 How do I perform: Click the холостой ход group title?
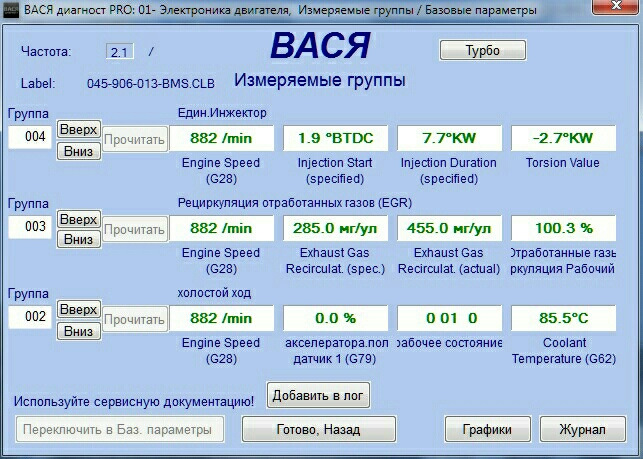click(x=214, y=293)
